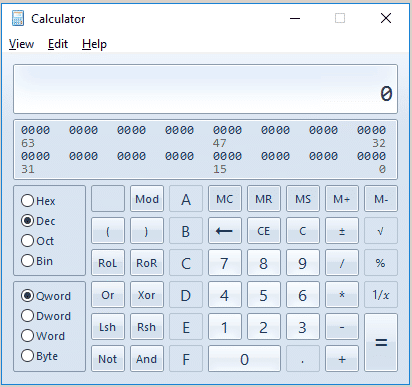This screenshot has width=412, height=387.
Task: Click the RoL rotate left button
Action: pos(108,263)
